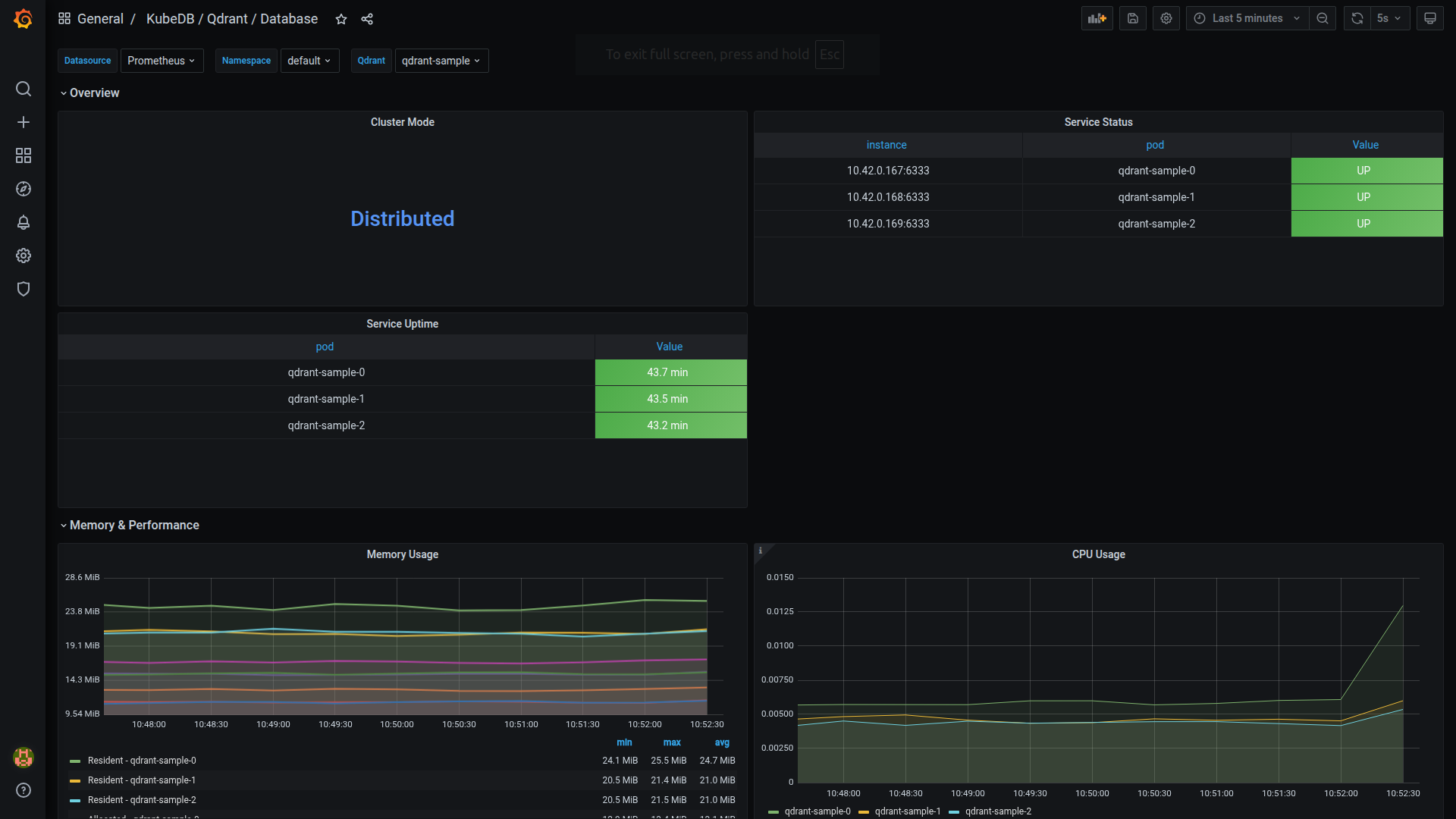This screenshot has height=819, width=1456.
Task: Sort Memory Usage legend by max
Action: tap(672, 742)
